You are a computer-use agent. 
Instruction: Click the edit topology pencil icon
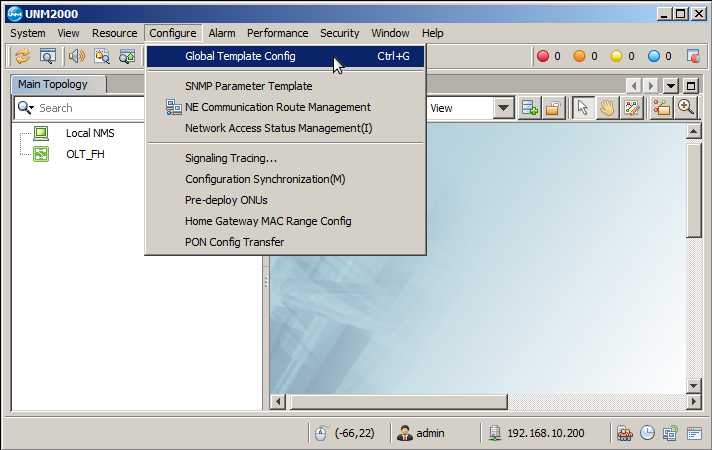pos(632,108)
